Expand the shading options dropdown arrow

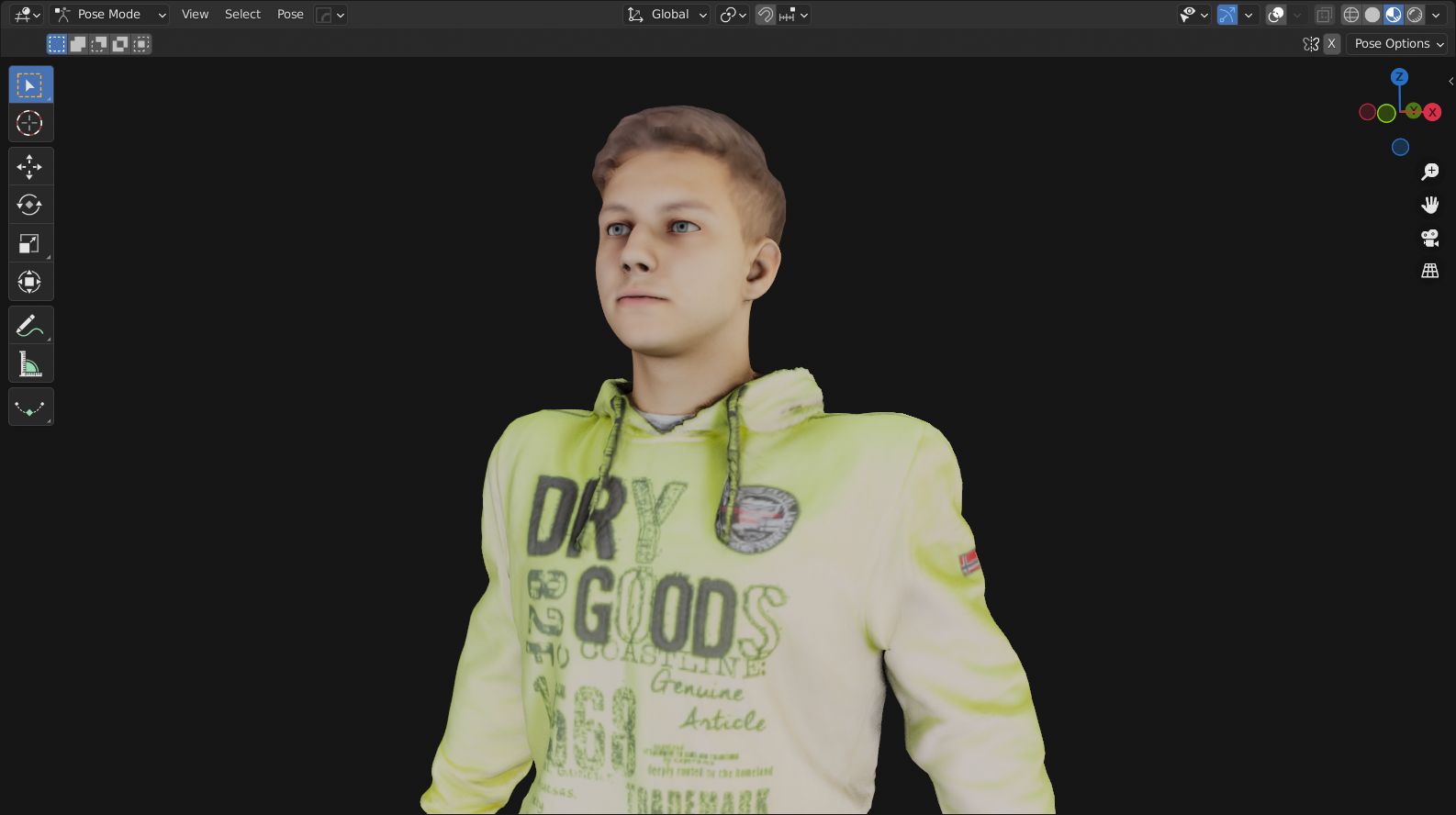(1436, 15)
